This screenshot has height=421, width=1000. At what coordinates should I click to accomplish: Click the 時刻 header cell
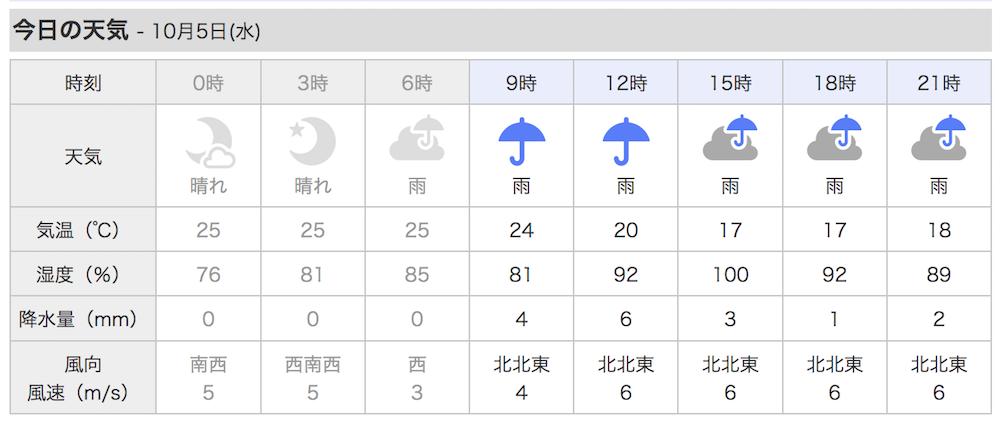[83, 82]
